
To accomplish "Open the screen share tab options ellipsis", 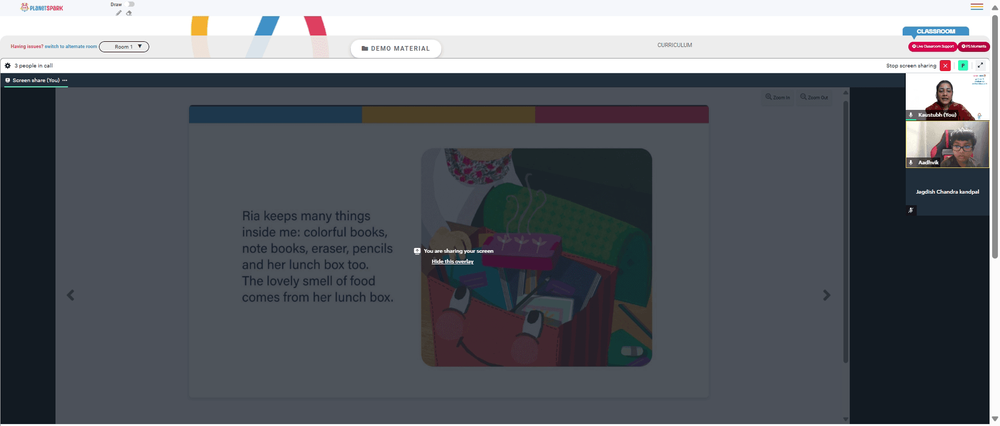I will [64, 80].
